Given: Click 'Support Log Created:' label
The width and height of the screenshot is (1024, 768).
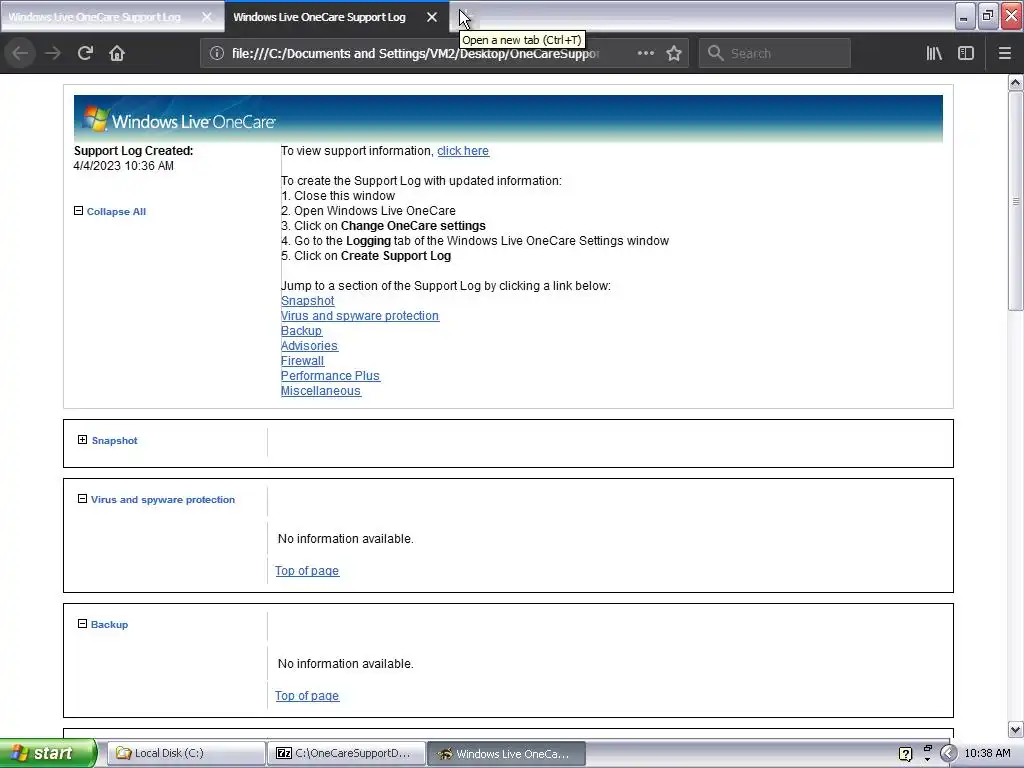Looking at the screenshot, I should click(x=133, y=151).
